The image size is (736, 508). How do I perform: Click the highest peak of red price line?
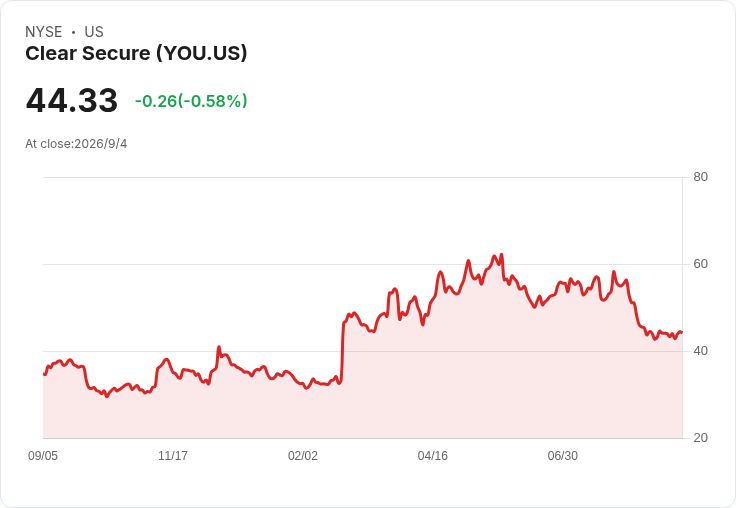coord(502,255)
